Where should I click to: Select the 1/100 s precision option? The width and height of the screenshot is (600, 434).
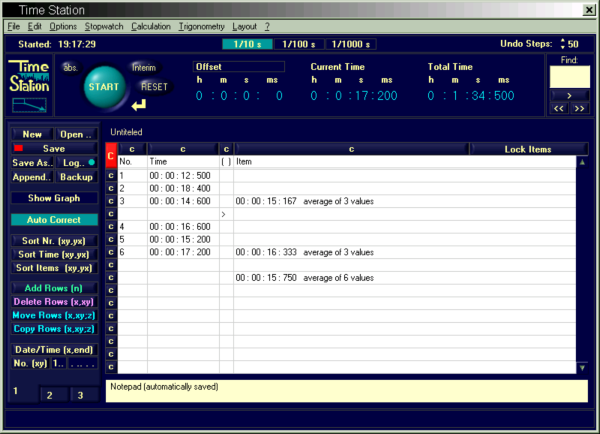[298, 44]
